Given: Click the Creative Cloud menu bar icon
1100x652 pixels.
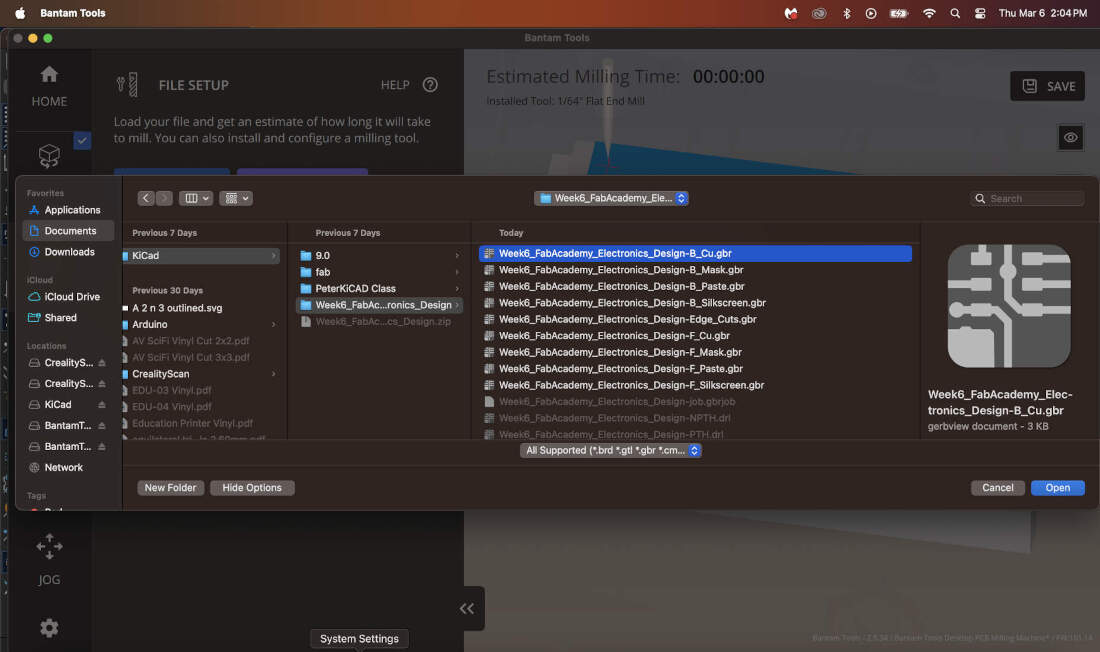Looking at the screenshot, I should pos(819,13).
